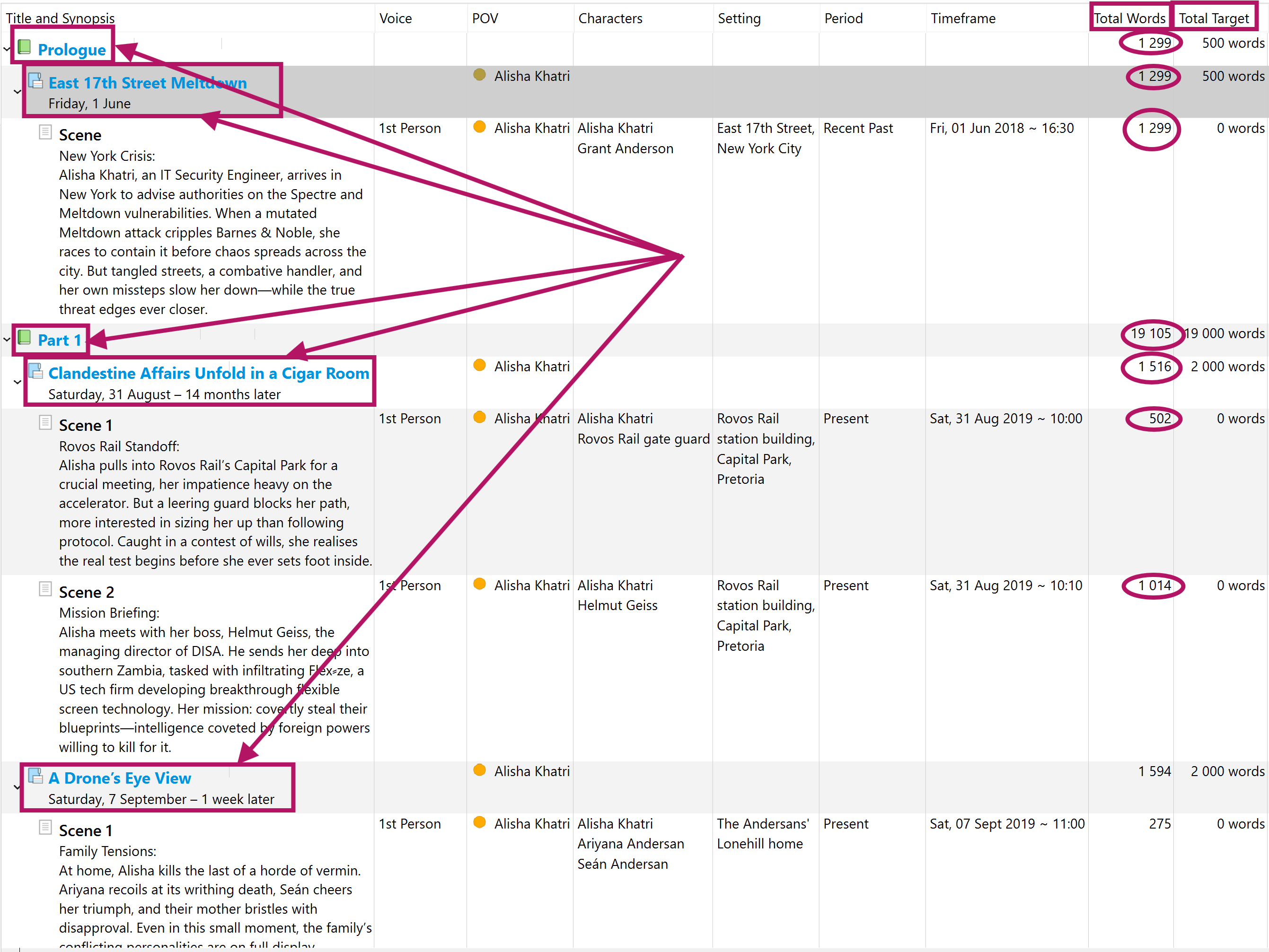Image resolution: width=1269 pixels, height=952 pixels.
Task: Select the Family Tensions scene title
Action: click(x=86, y=830)
